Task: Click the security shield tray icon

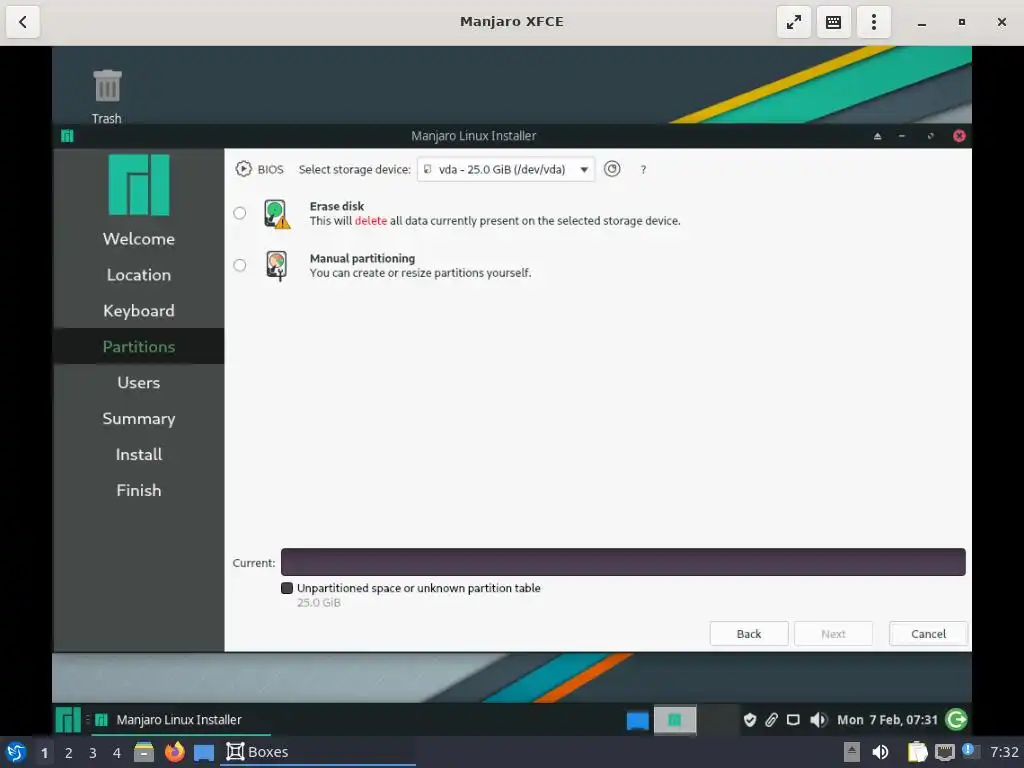Action: [x=750, y=720]
